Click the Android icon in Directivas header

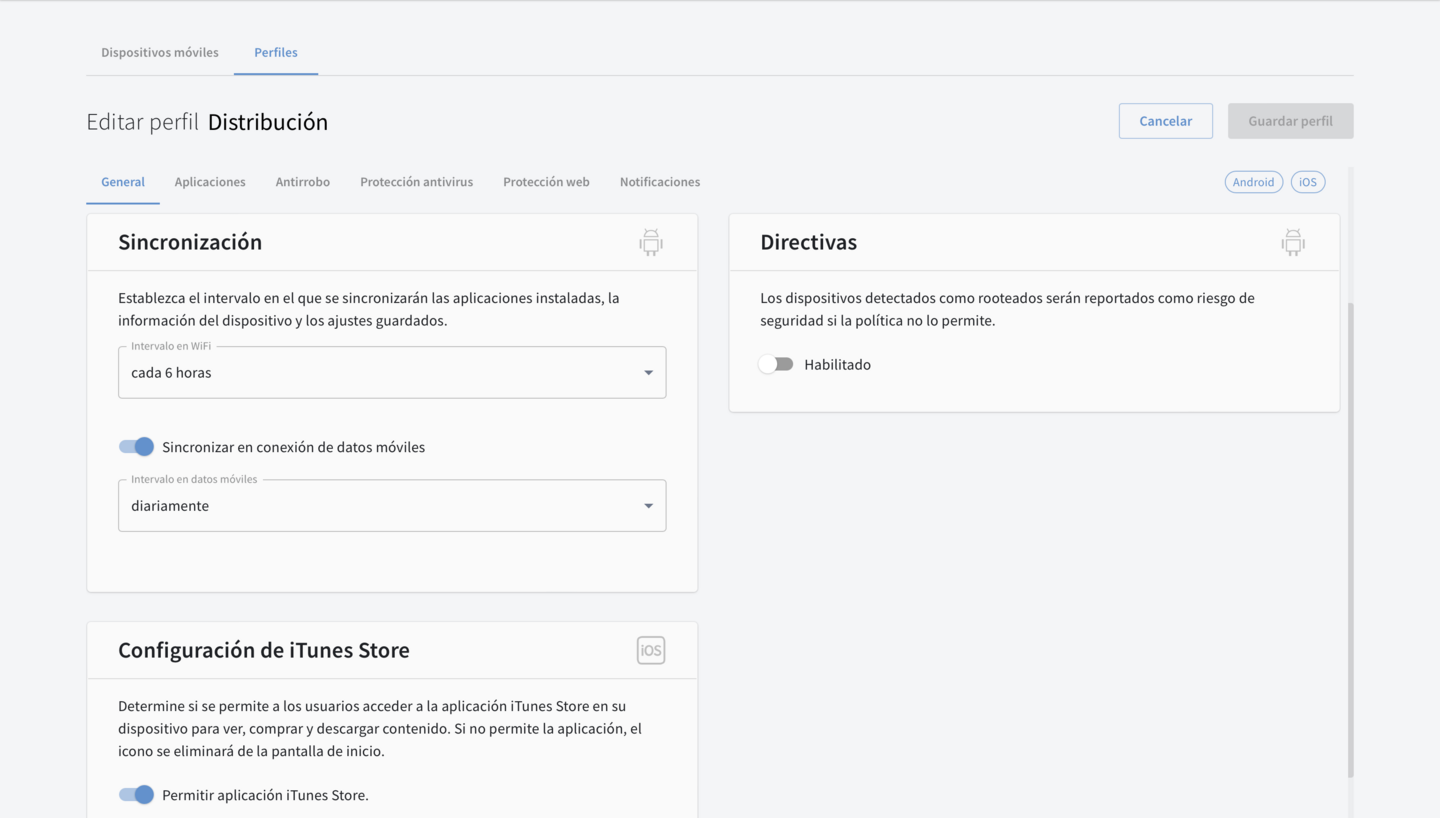[x=1292, y=242]
